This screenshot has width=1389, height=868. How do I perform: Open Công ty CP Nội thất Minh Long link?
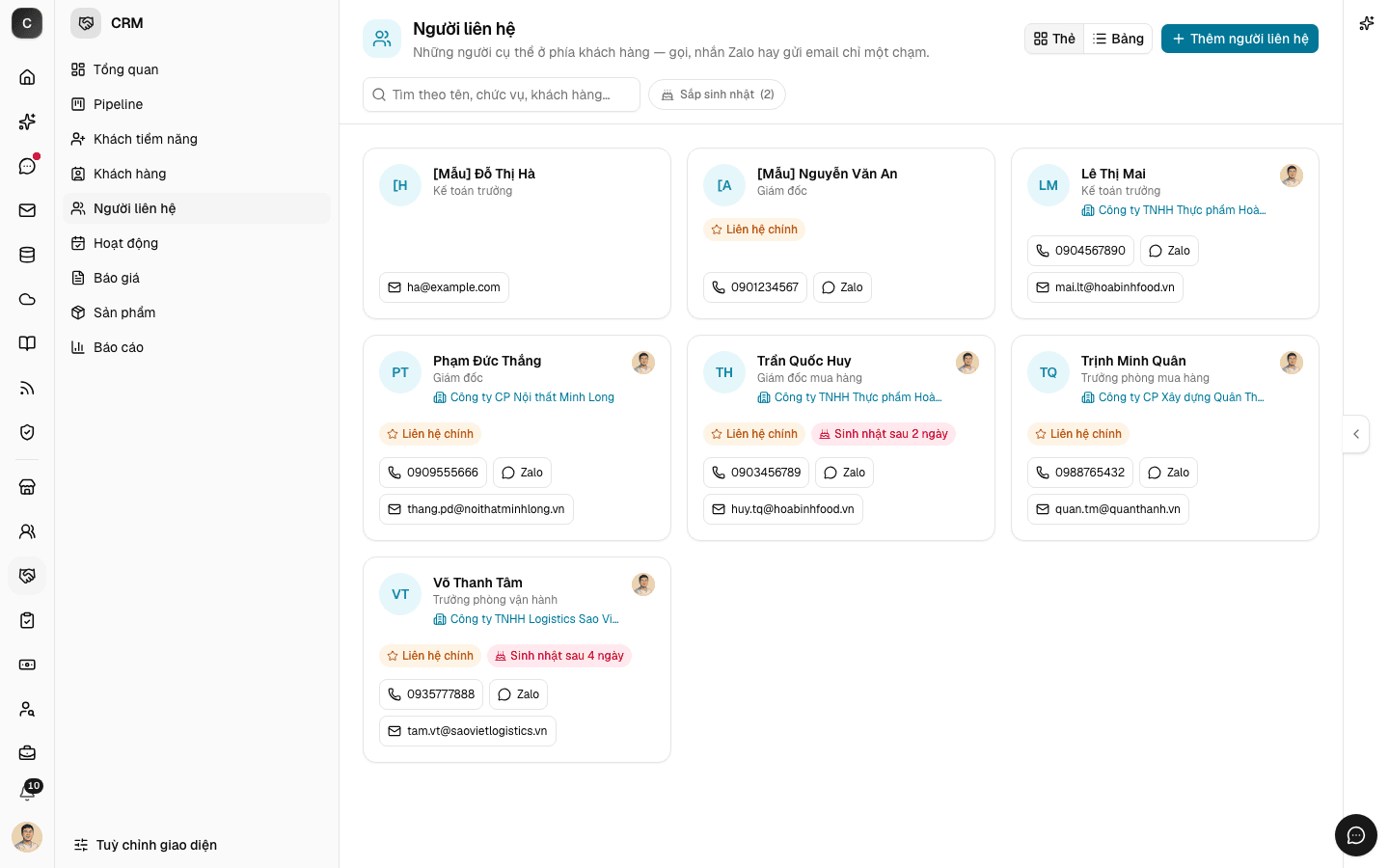pos(524,397)
